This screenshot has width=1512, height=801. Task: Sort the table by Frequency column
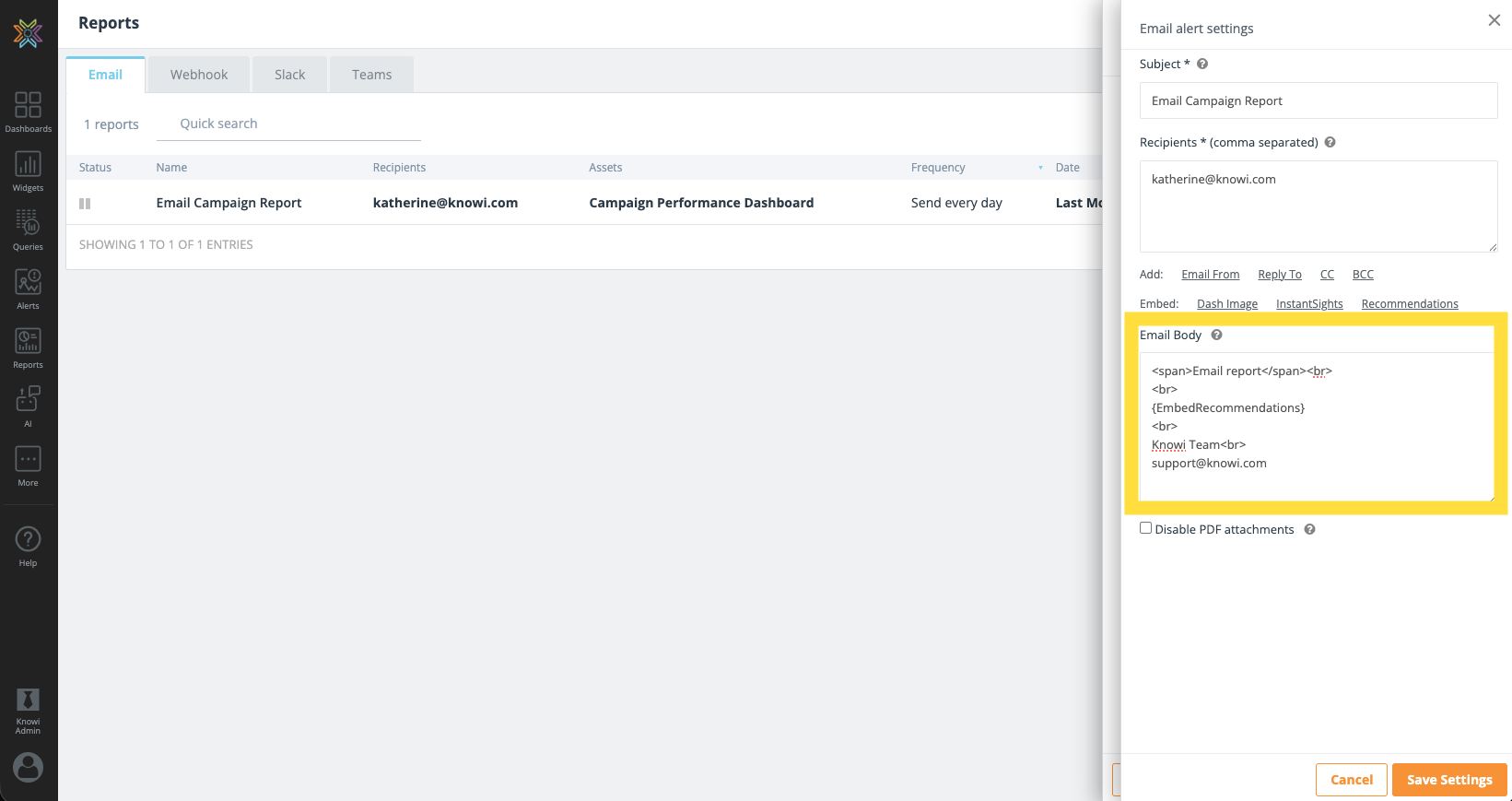[938, 168]
